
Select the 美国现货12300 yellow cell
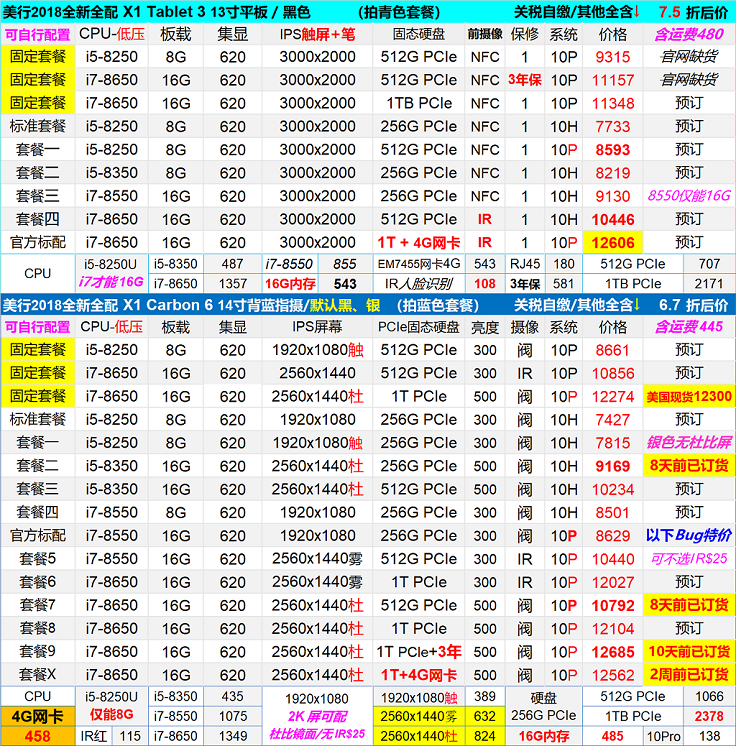click(689, 397)
